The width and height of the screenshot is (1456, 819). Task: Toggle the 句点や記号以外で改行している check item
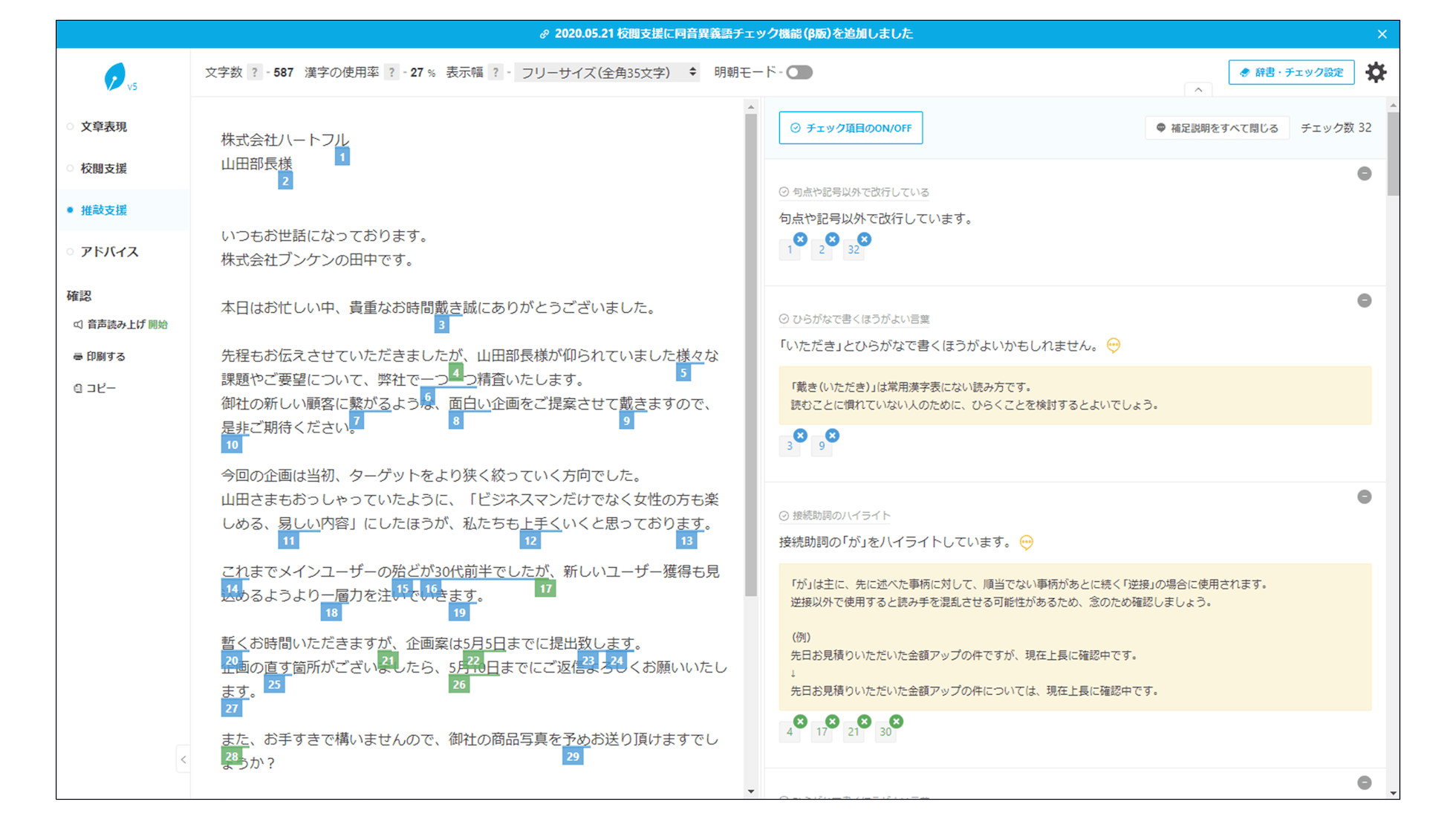click(x=854, y=192)
